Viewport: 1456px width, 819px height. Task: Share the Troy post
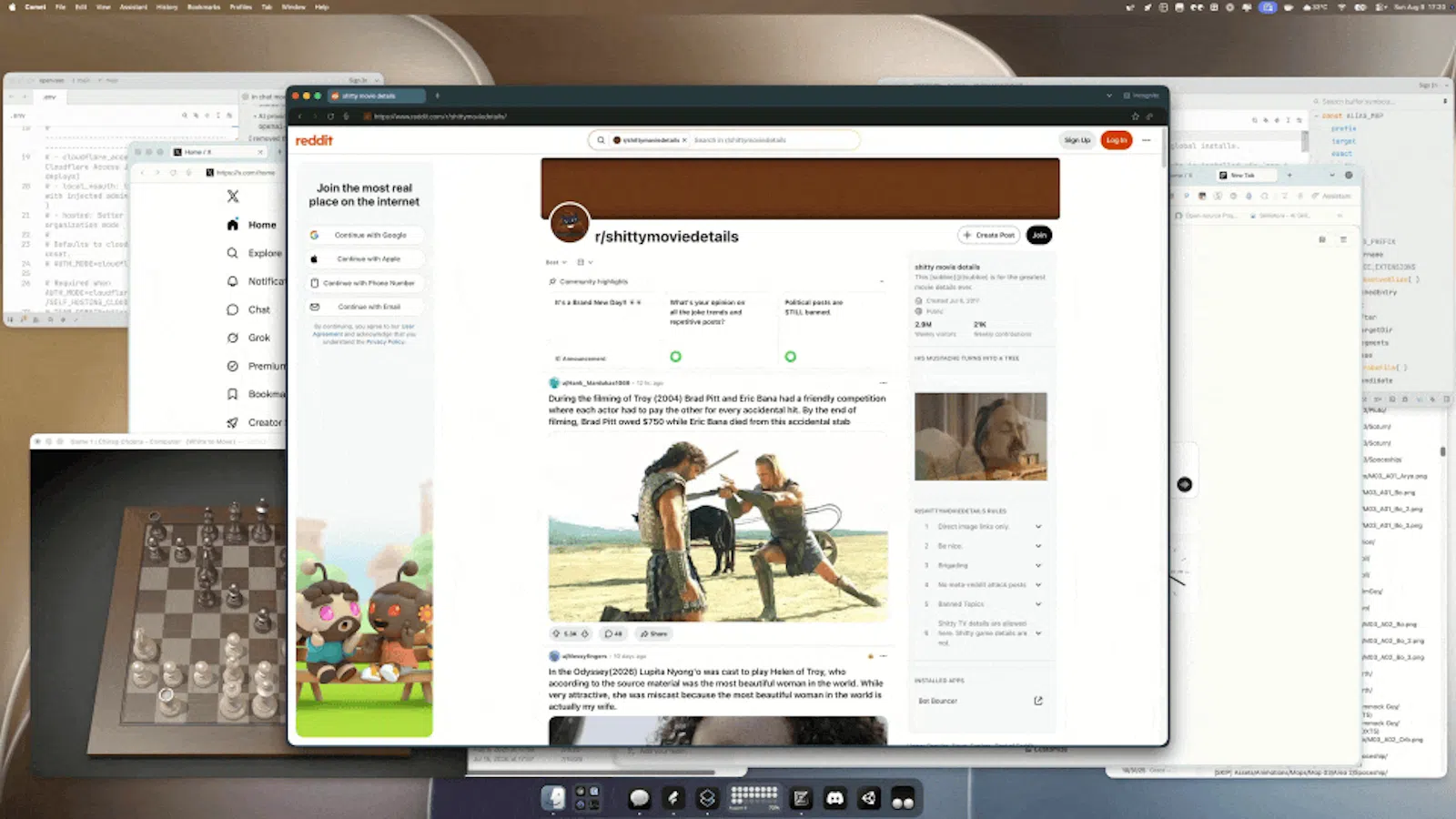(x=653, y=633)
